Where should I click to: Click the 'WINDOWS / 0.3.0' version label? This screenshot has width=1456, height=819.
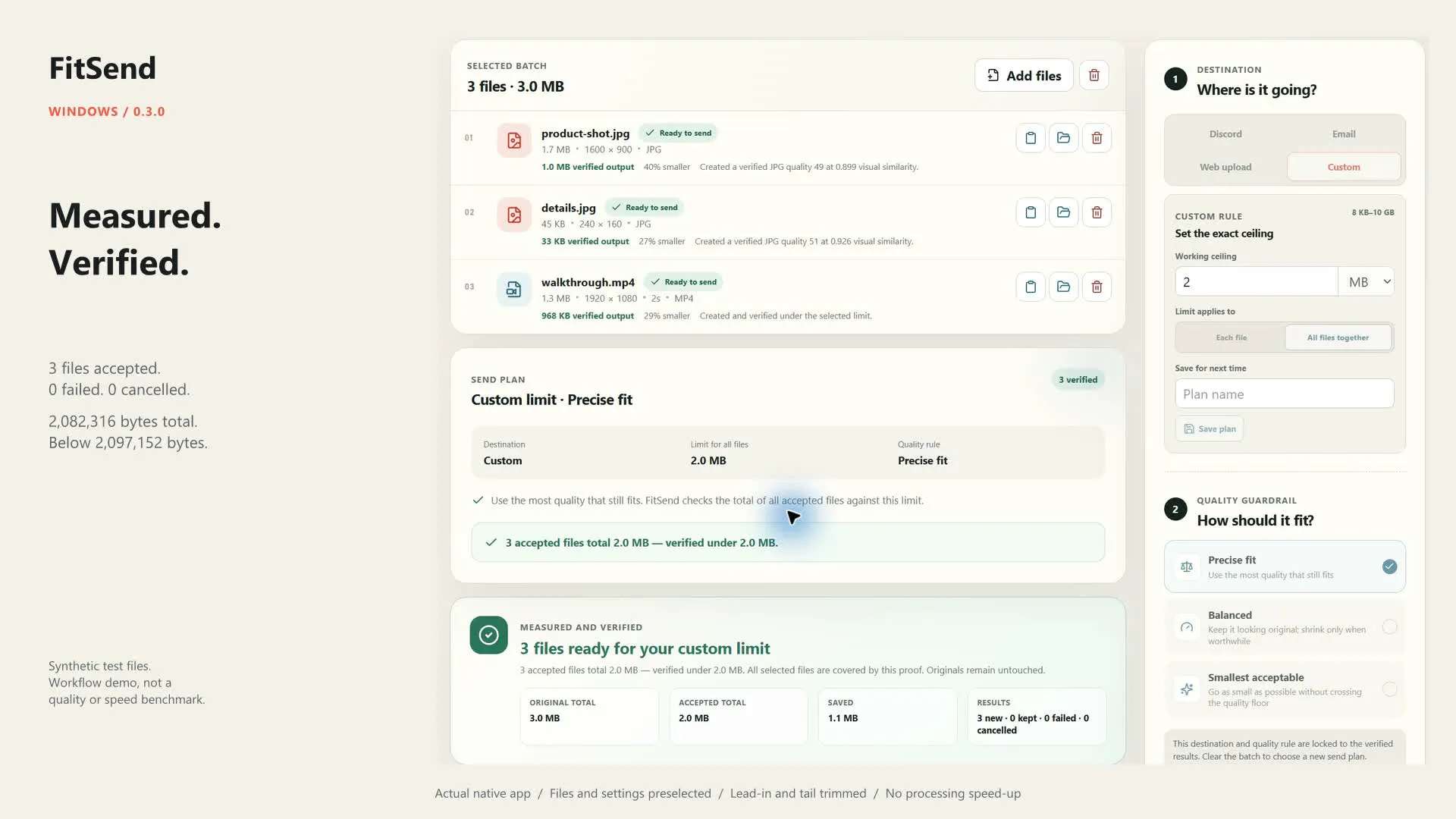tap(107, 111)
